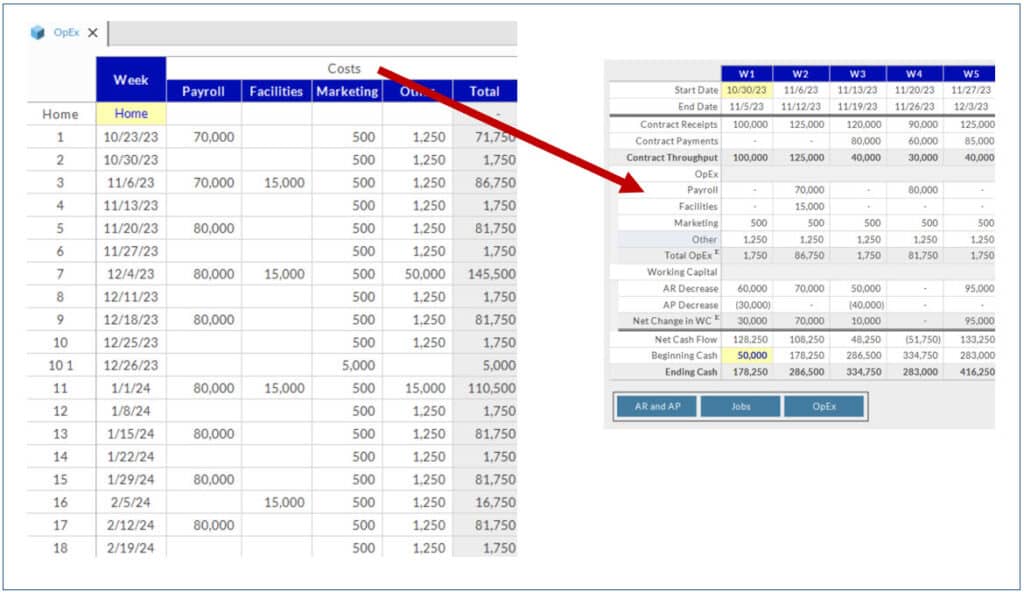Select the W3 column header
Image resolution: width=1024 pixels, height=592 pixels.
click(x=857, y=74)
